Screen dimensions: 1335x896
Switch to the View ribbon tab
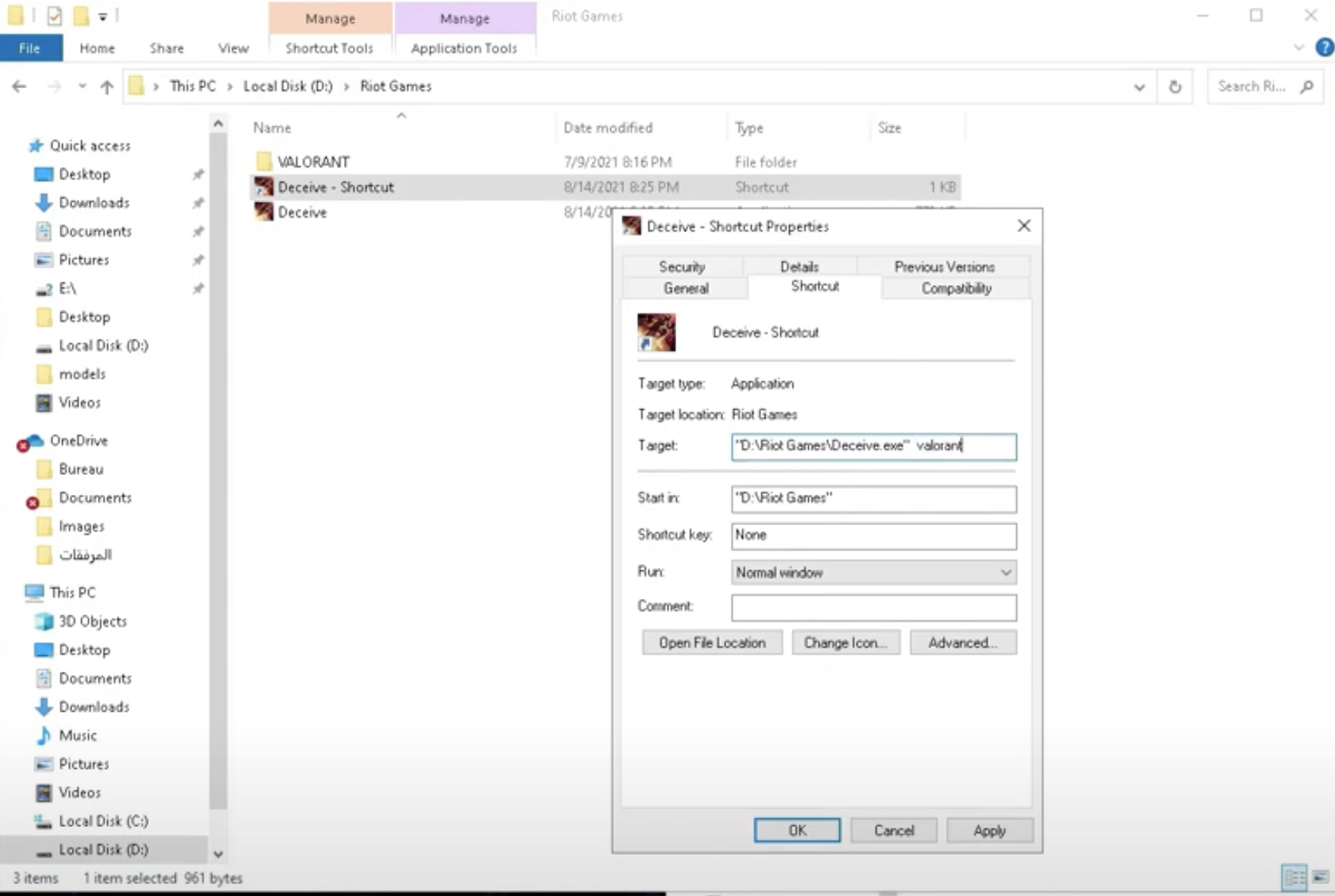point(234,48)
